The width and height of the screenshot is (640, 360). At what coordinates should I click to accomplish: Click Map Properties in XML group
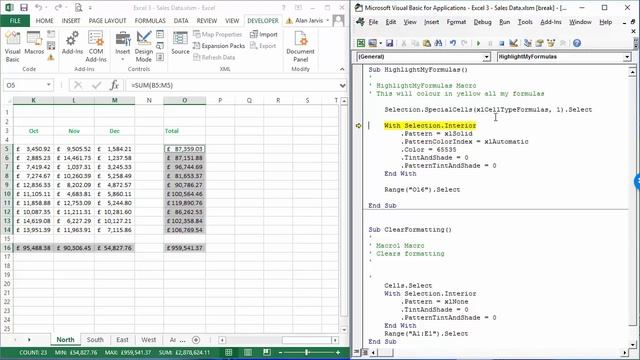tap(218, 34)
